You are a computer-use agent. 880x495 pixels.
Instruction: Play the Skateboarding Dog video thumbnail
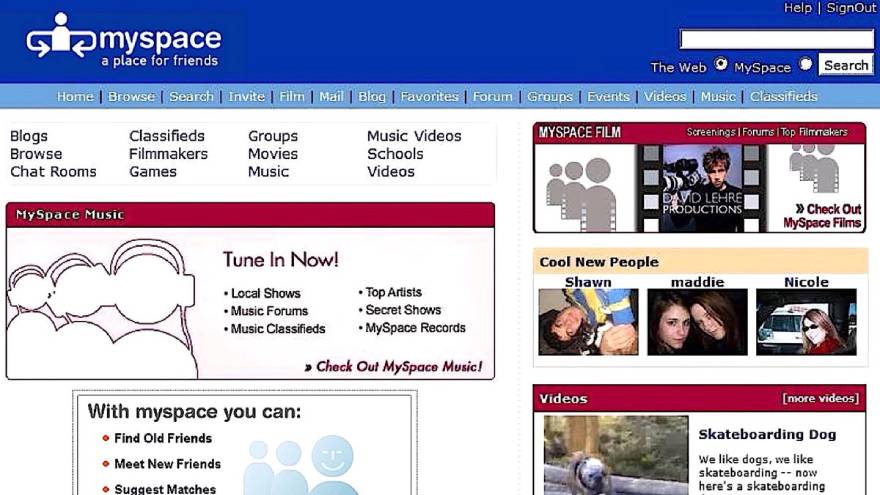coord(615,455)
